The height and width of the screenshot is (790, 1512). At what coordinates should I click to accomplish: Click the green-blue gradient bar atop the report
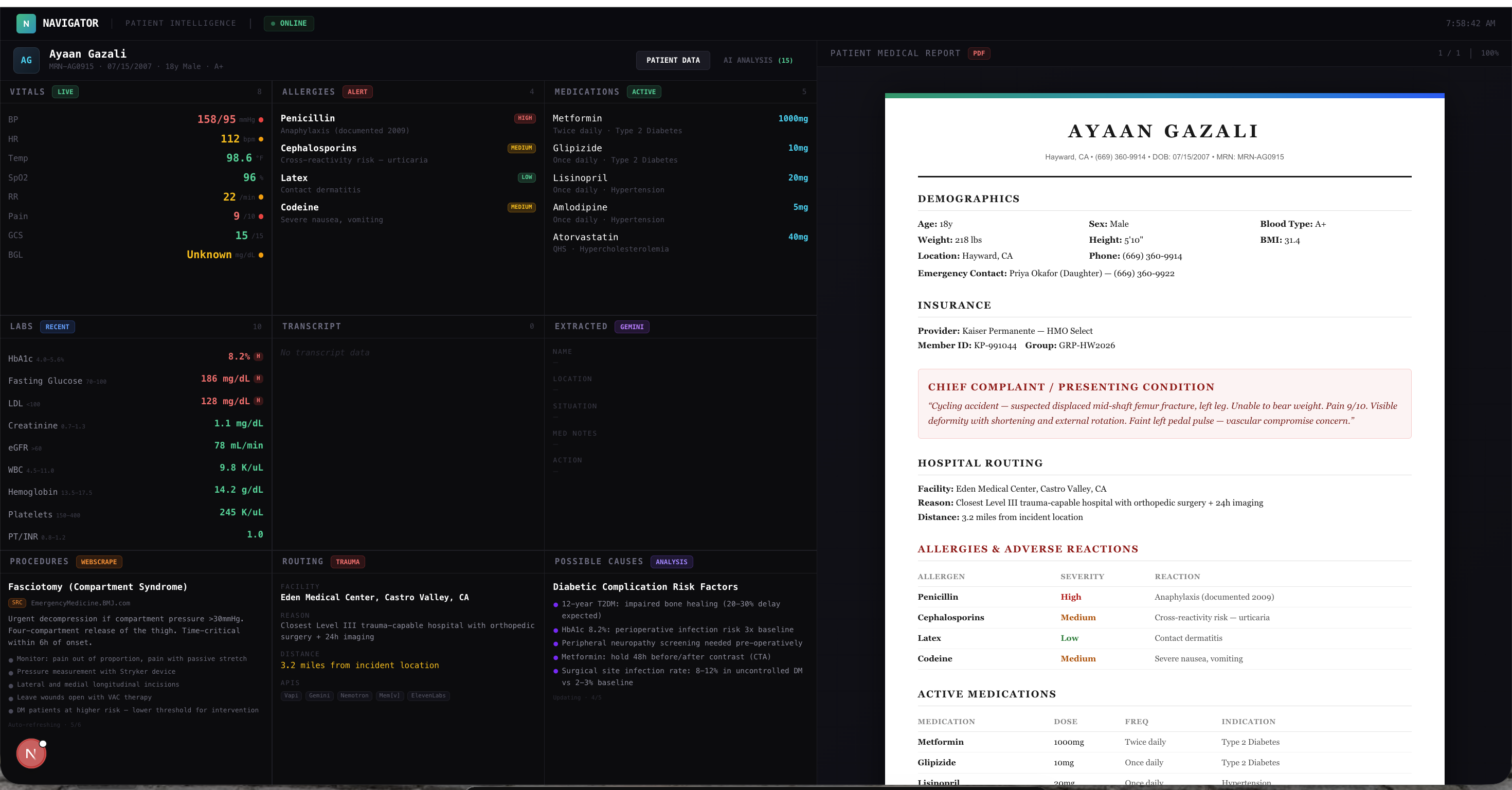(x=1164, y=95)
